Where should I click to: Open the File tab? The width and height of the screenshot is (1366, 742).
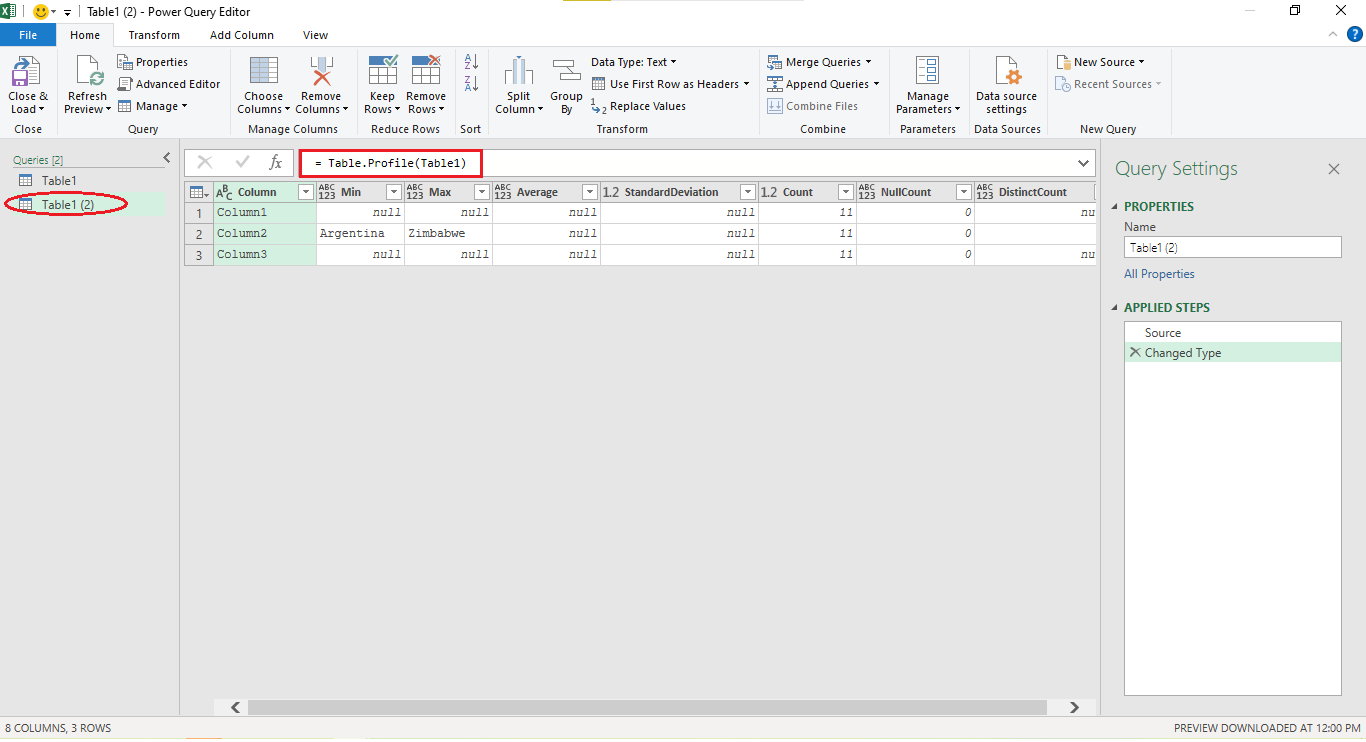28,35
